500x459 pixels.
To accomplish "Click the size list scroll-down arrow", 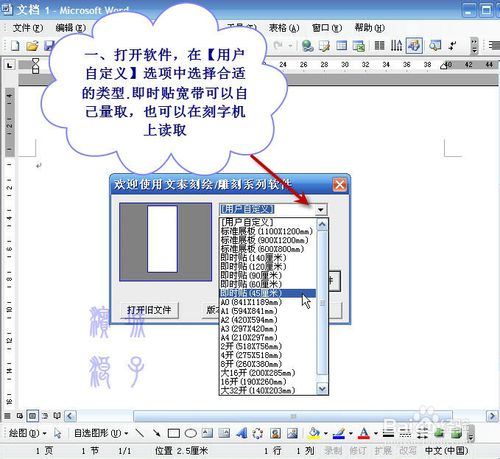I will 322,389.
